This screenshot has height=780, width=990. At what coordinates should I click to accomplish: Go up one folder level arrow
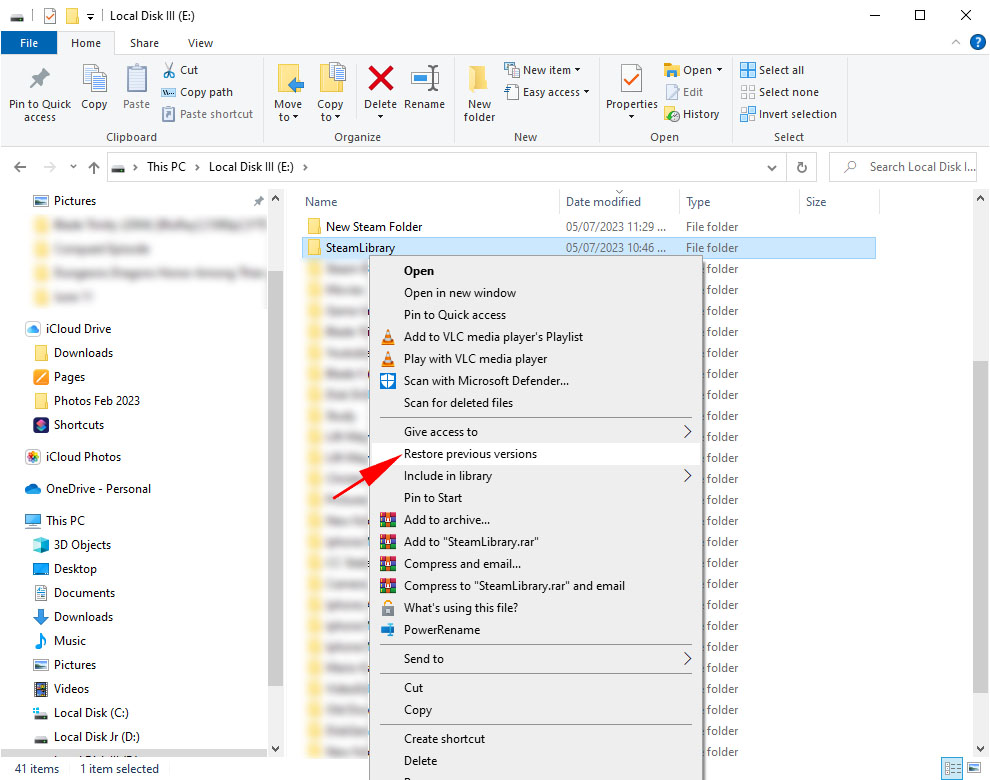click(94, 167)
